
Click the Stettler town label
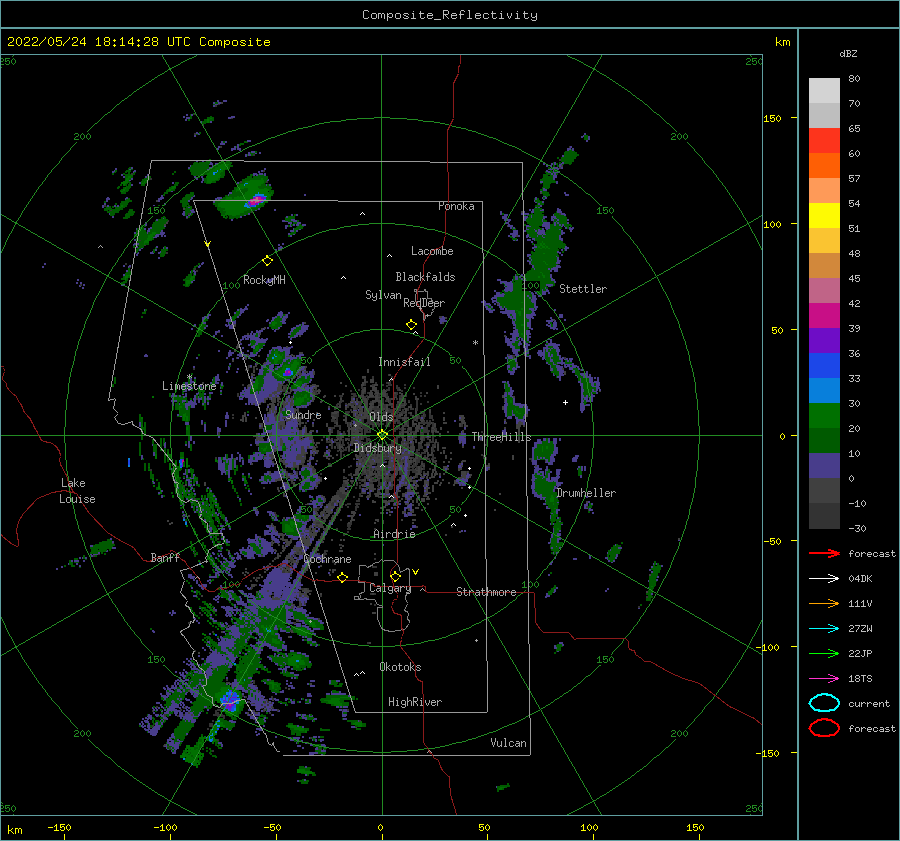(583, 289)
